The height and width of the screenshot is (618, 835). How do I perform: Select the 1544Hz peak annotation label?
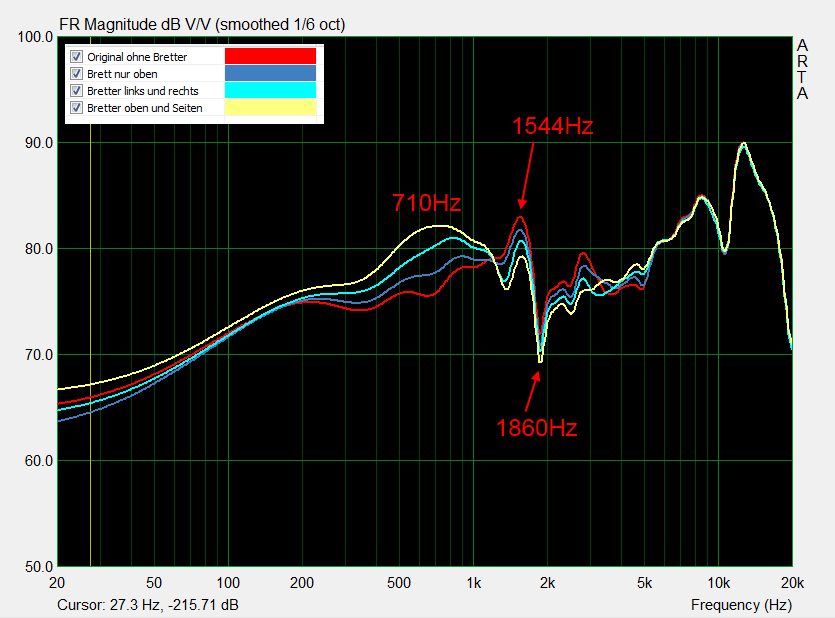tap(553, 127)
